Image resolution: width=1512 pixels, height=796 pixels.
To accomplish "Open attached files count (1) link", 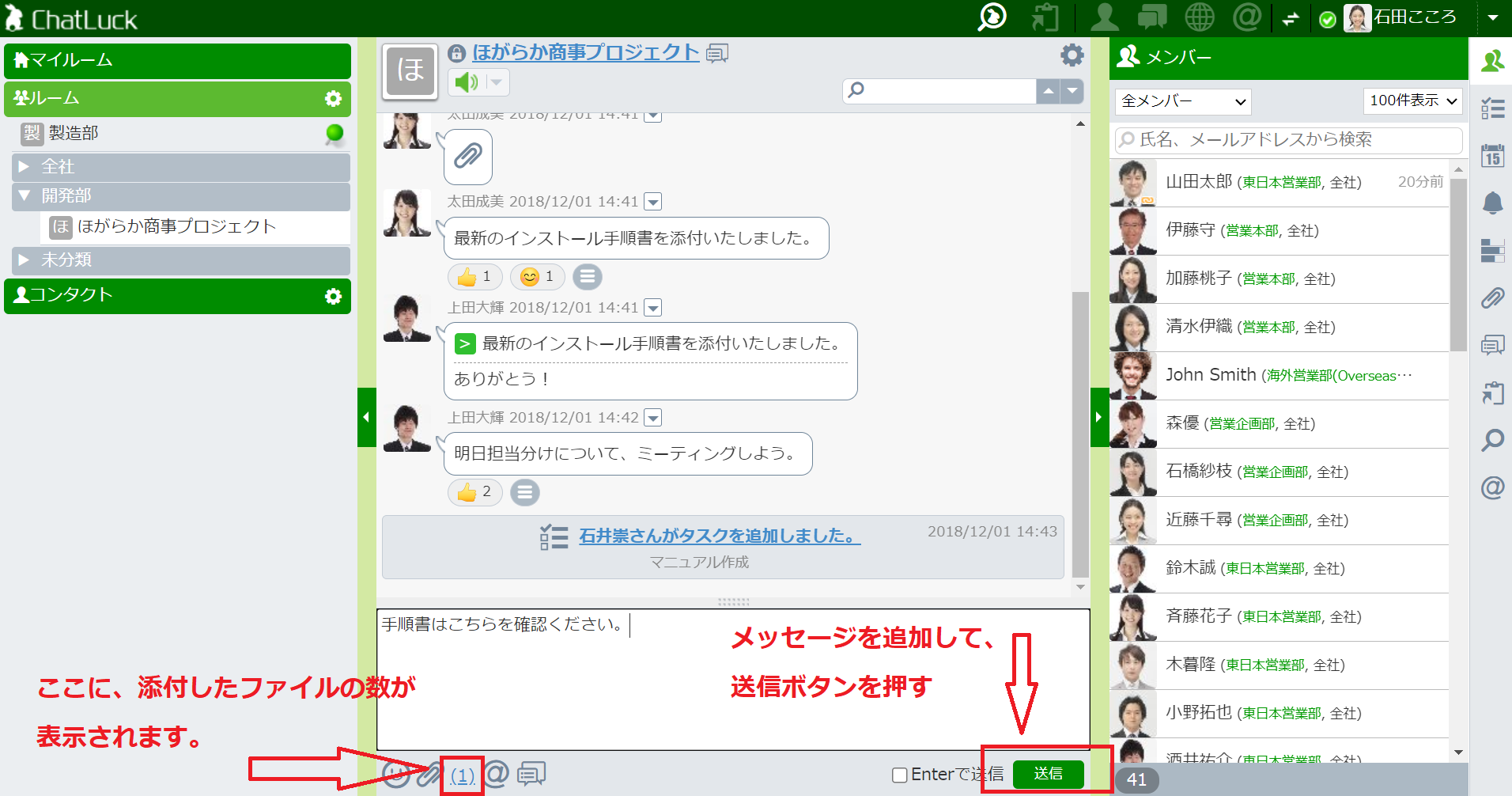I will pos(463,775).
